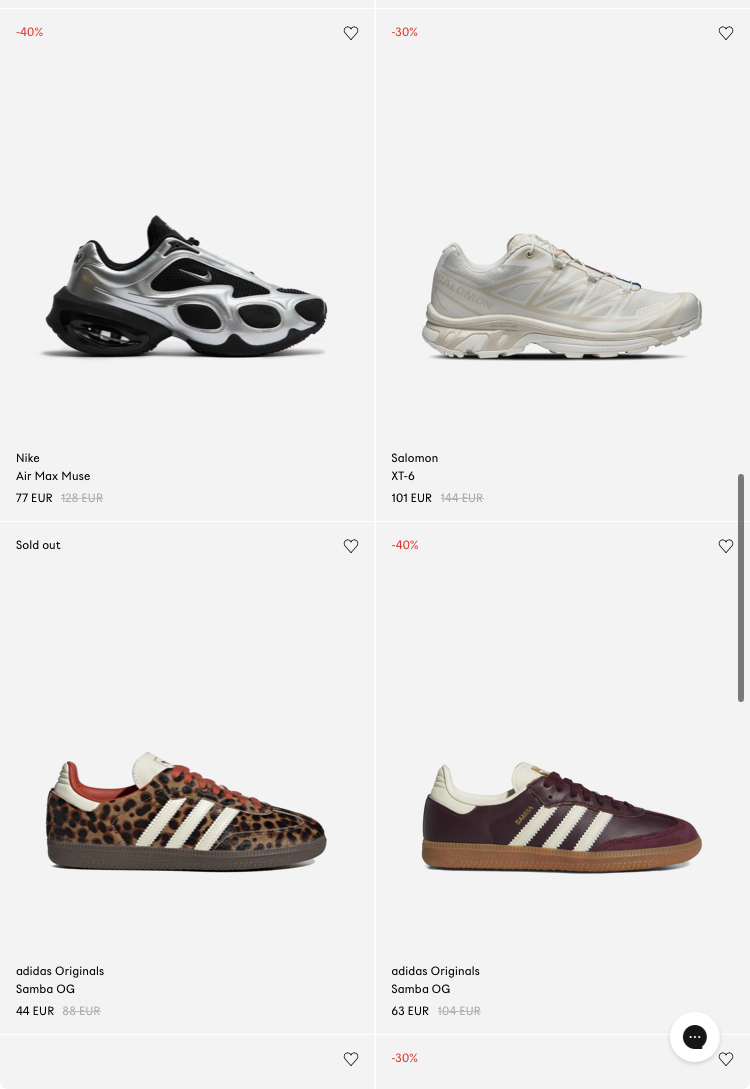
Task: View the silver Nike Air Max Muse image
Action: pos(186,286)
